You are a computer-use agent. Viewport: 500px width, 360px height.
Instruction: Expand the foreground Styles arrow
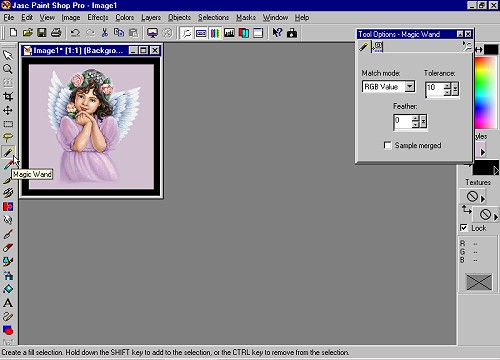click(482, 152)
